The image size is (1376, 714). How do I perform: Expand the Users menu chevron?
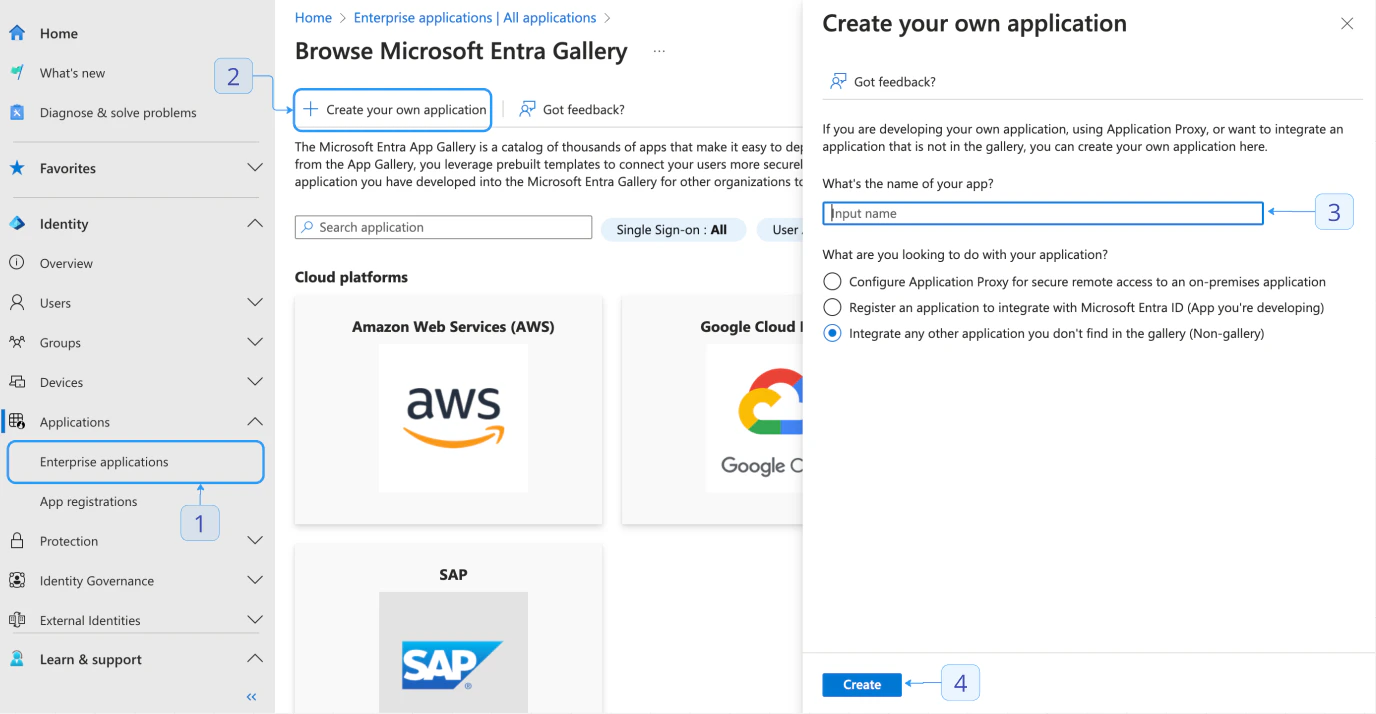pyautogui.click(x=255, y=302)
